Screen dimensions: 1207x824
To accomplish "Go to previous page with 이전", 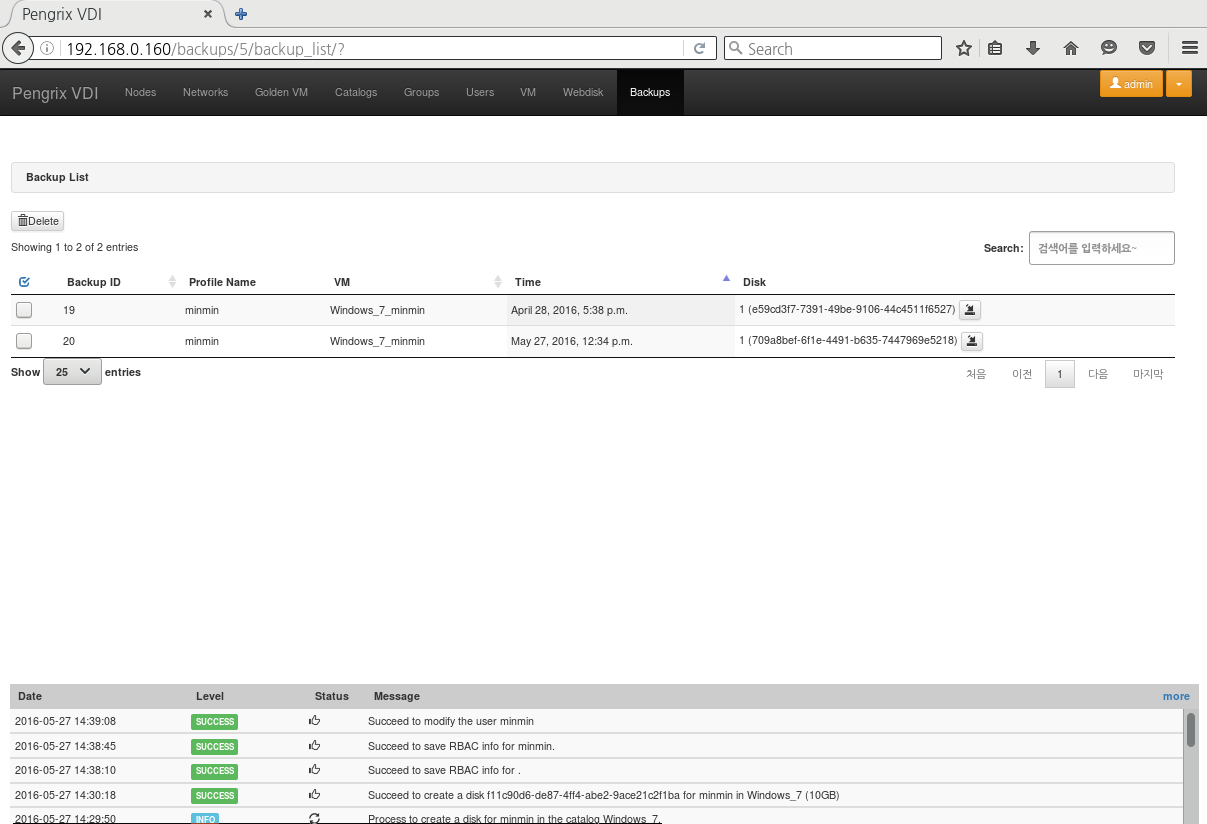I will (x=1022, y=374).
